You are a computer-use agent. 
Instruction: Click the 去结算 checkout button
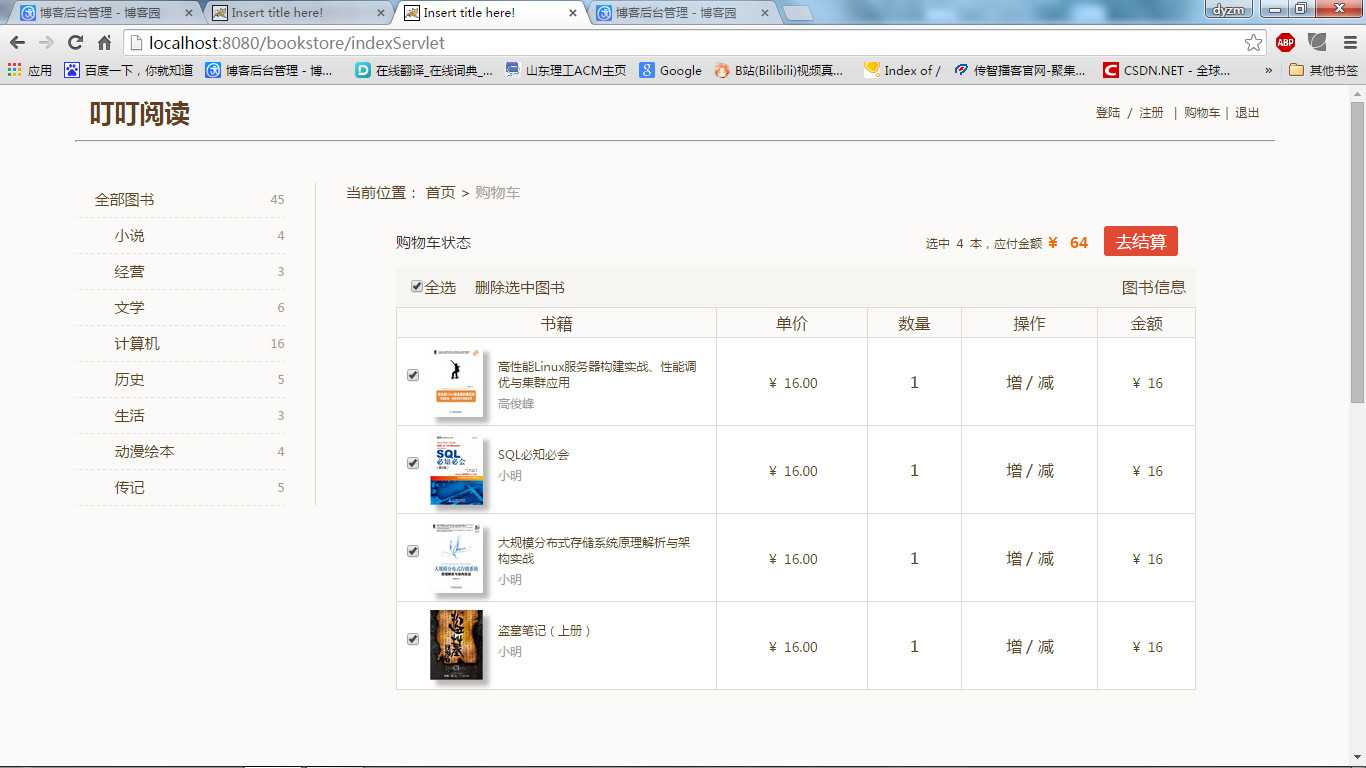(1141, 242)
